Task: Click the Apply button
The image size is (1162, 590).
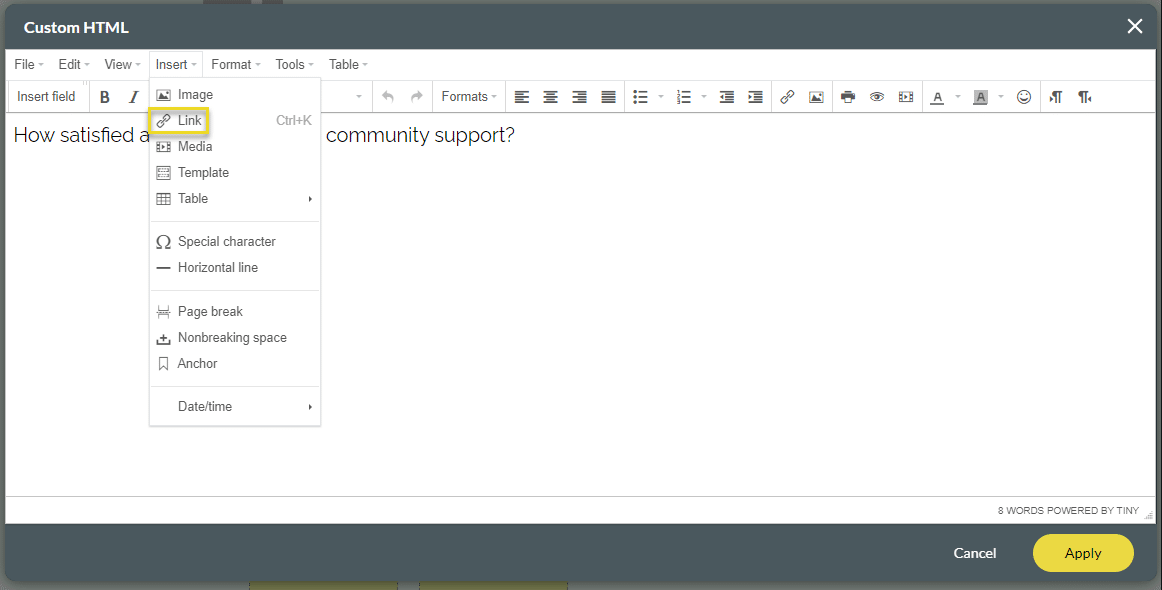Action: click(1083, 553)
